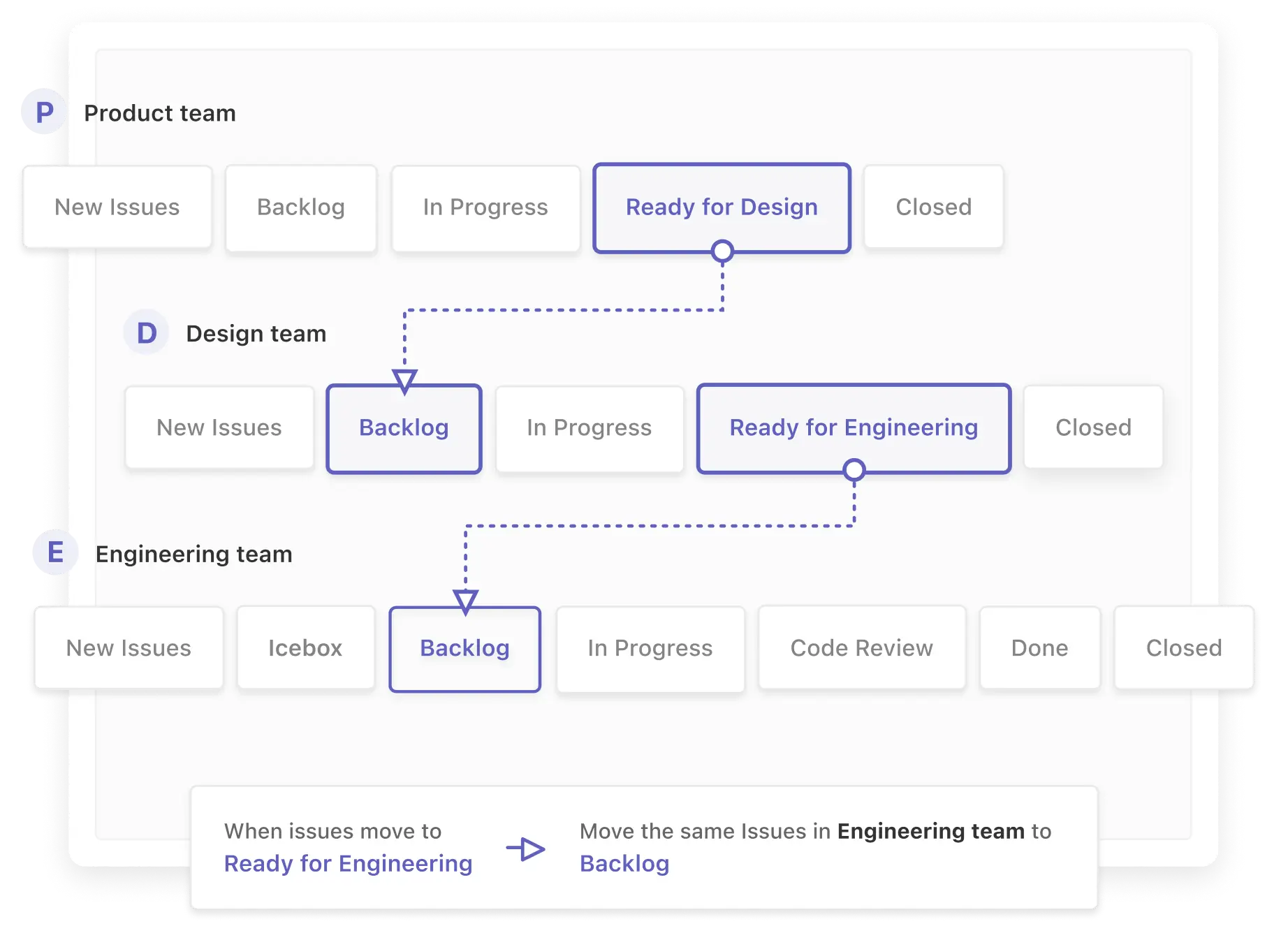
Task: Select the Engineering team Backlog pipeline
Action: (464, 649)
